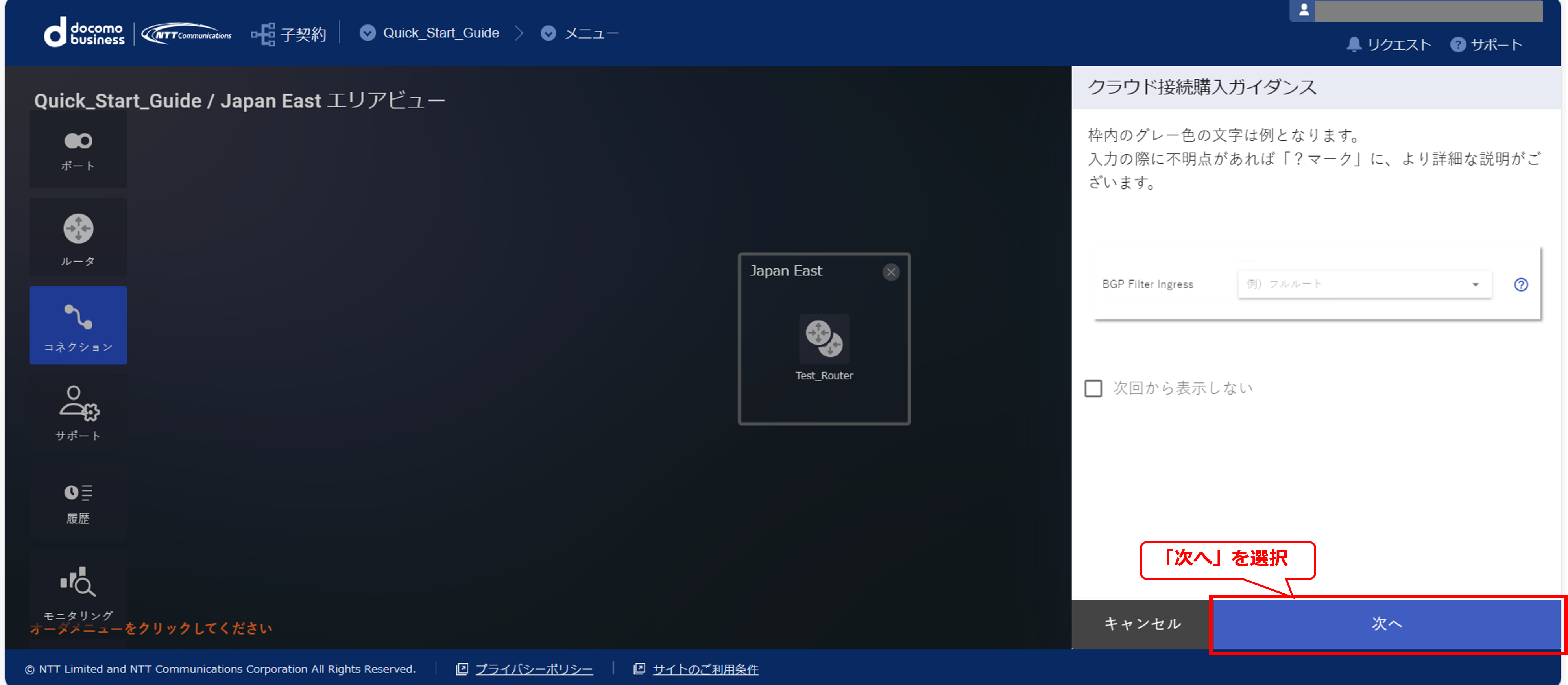Check 次回から表示しない checkbox

click(1093, 388)
